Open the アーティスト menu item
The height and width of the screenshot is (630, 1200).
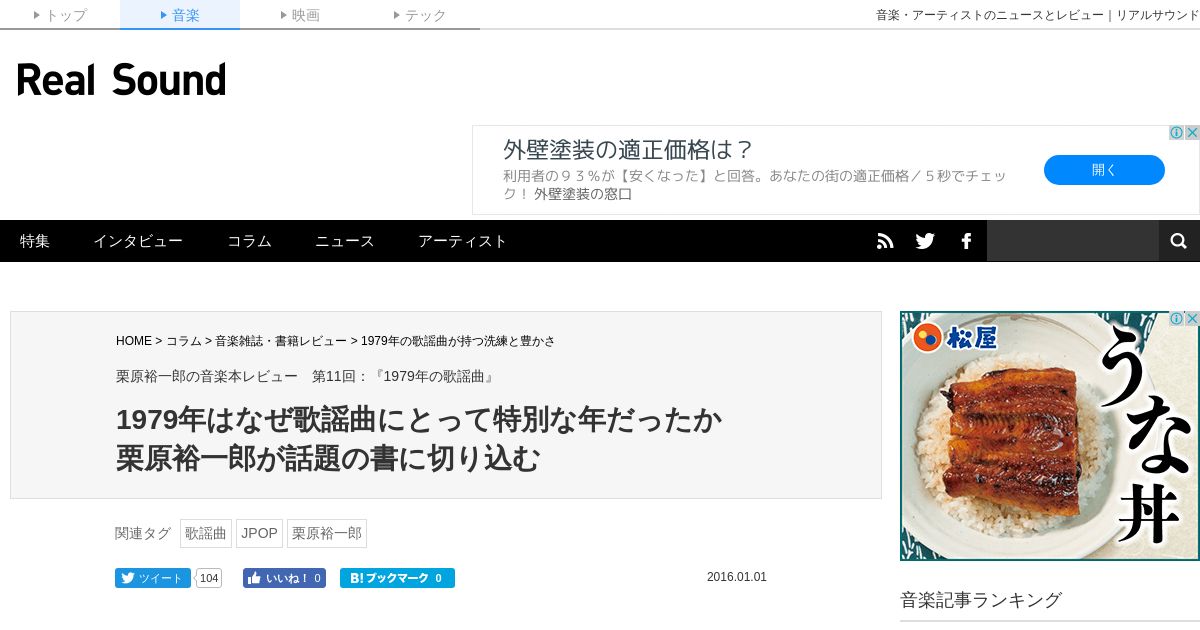pyautogui.click(x=463, y=241)
